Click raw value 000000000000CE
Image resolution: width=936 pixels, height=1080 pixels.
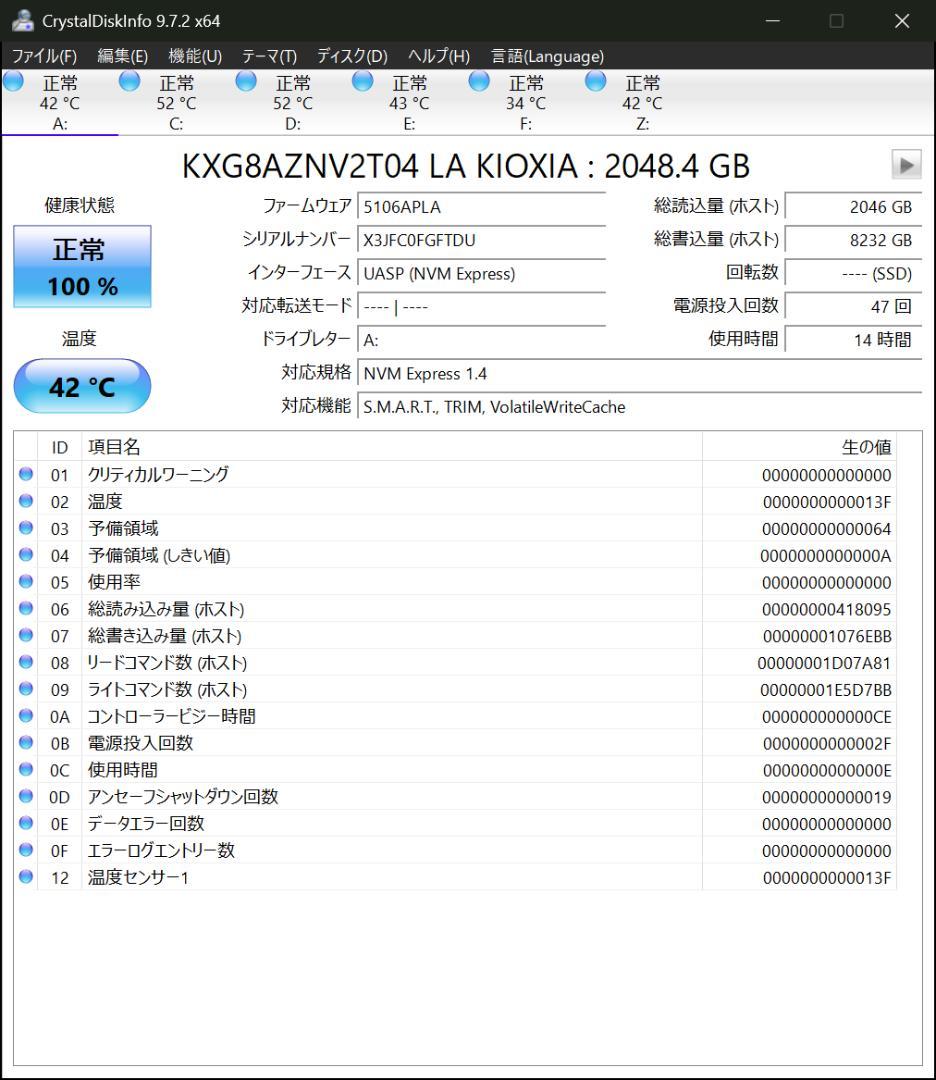pyautogui.click(x=826, y=717)
